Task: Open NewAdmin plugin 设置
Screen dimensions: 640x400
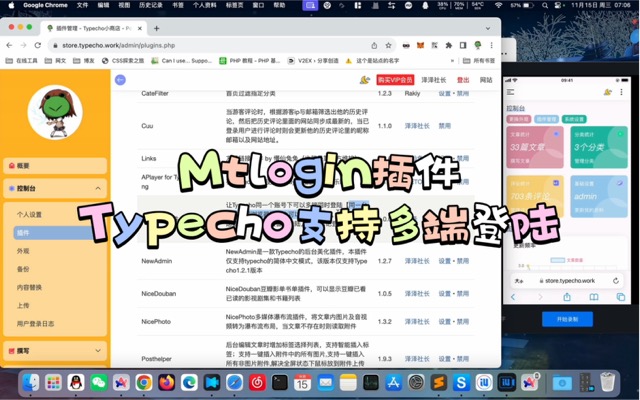Action: pyautogui.click(x=444, y=261)
